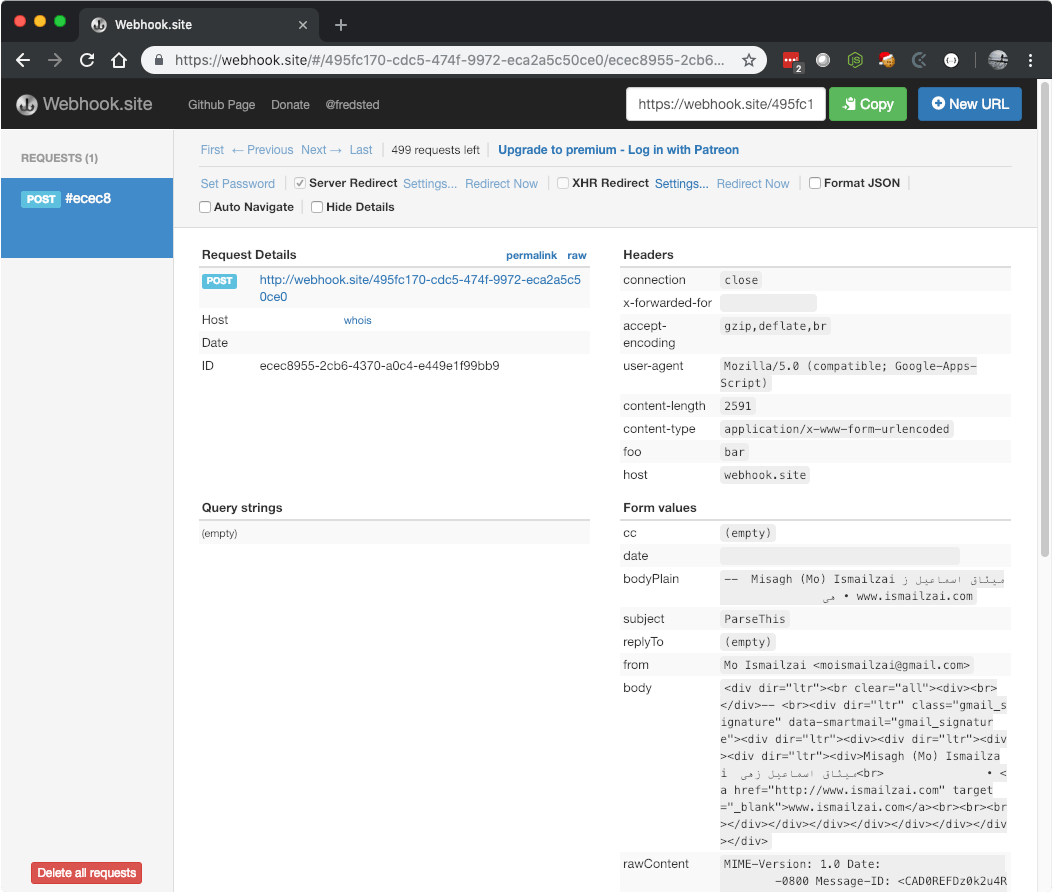Enable the XHR Redirect checkbox

click(563, 183)
